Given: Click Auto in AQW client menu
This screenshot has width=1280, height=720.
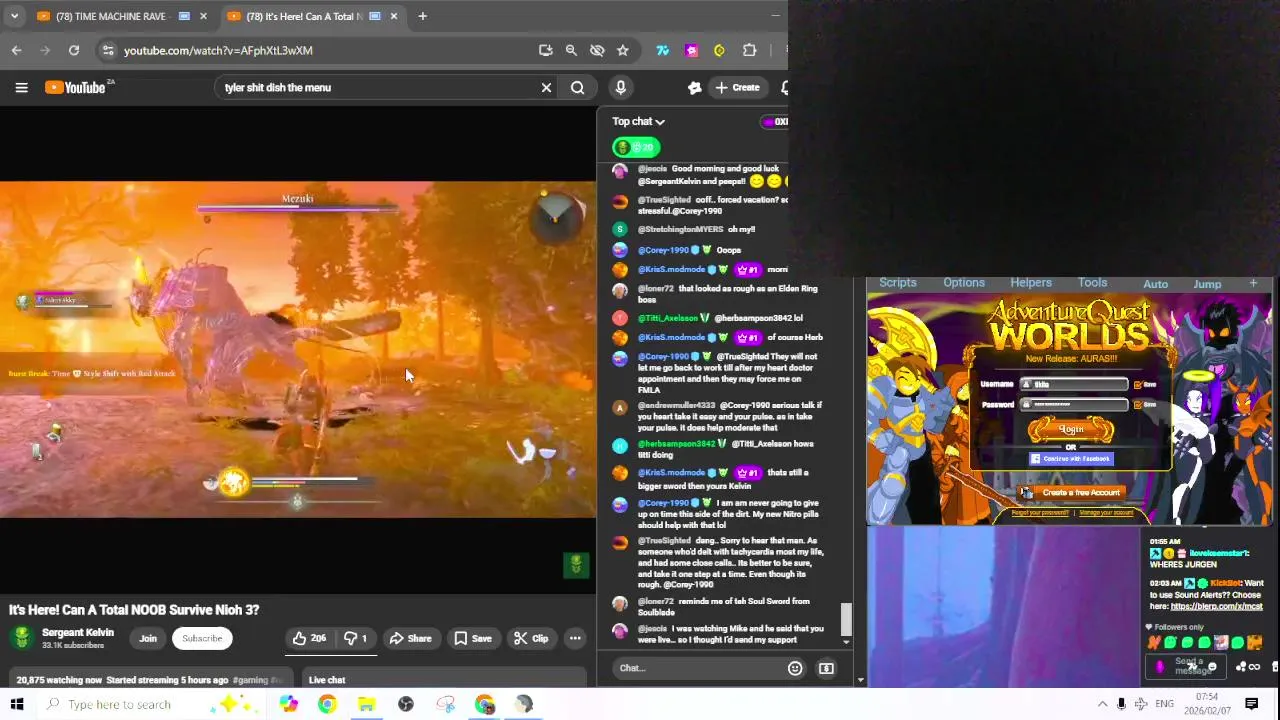Looking at the screenshot, I should pyautogui.click(x=1155, y=284).
